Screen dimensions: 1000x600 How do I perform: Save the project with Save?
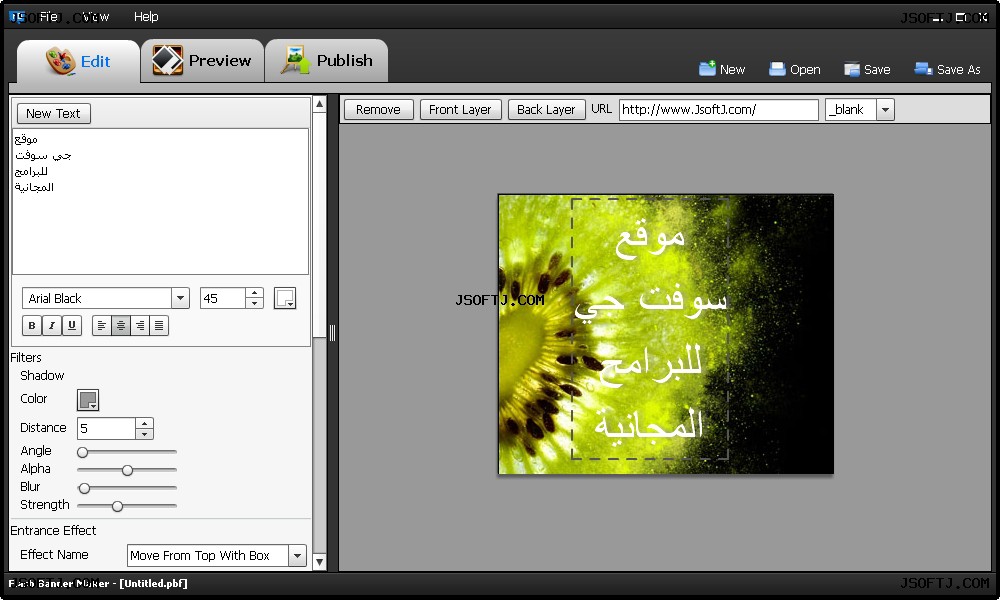tap(867, 70)
